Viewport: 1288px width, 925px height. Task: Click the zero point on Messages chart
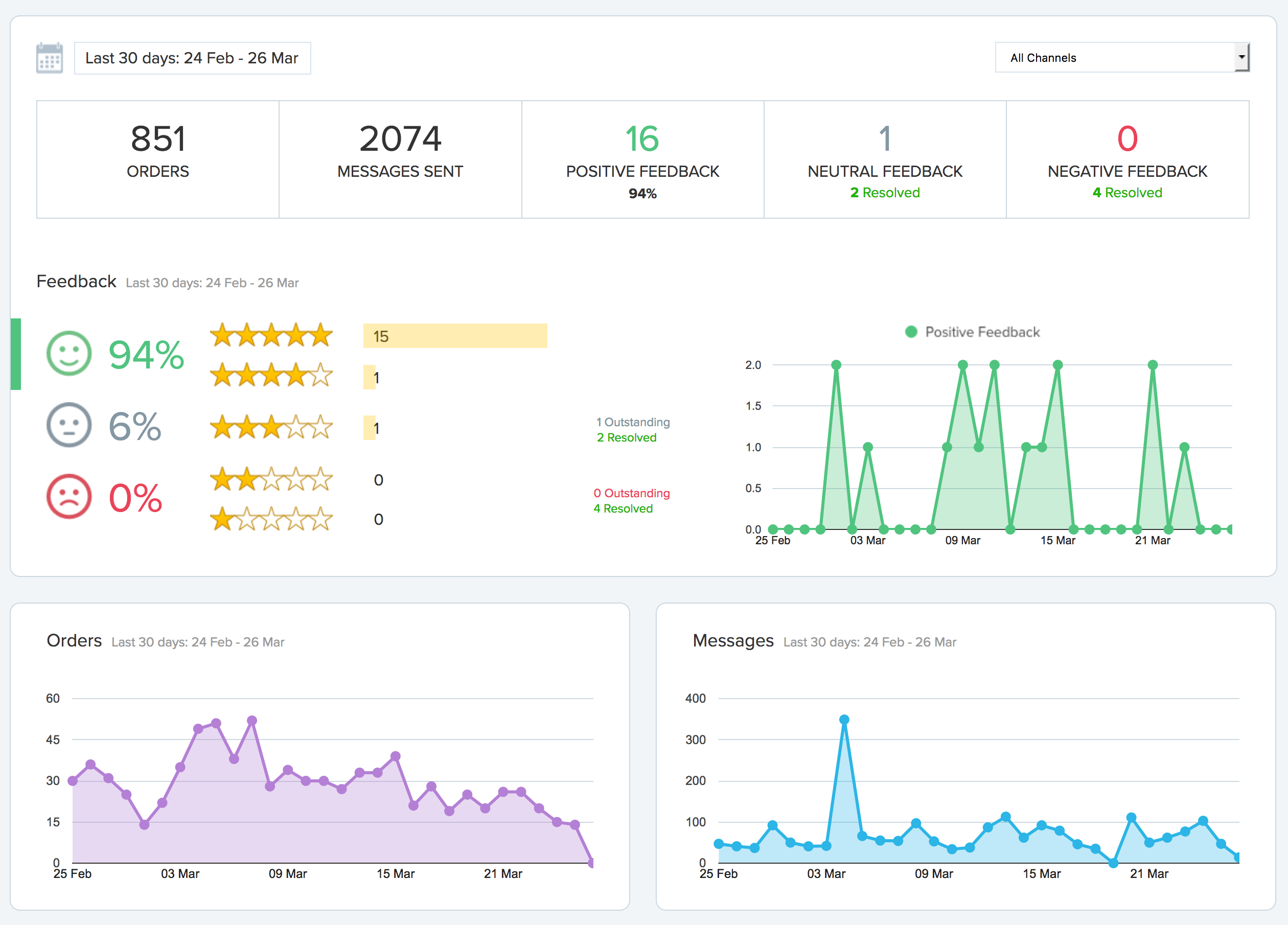(1113, 863)
